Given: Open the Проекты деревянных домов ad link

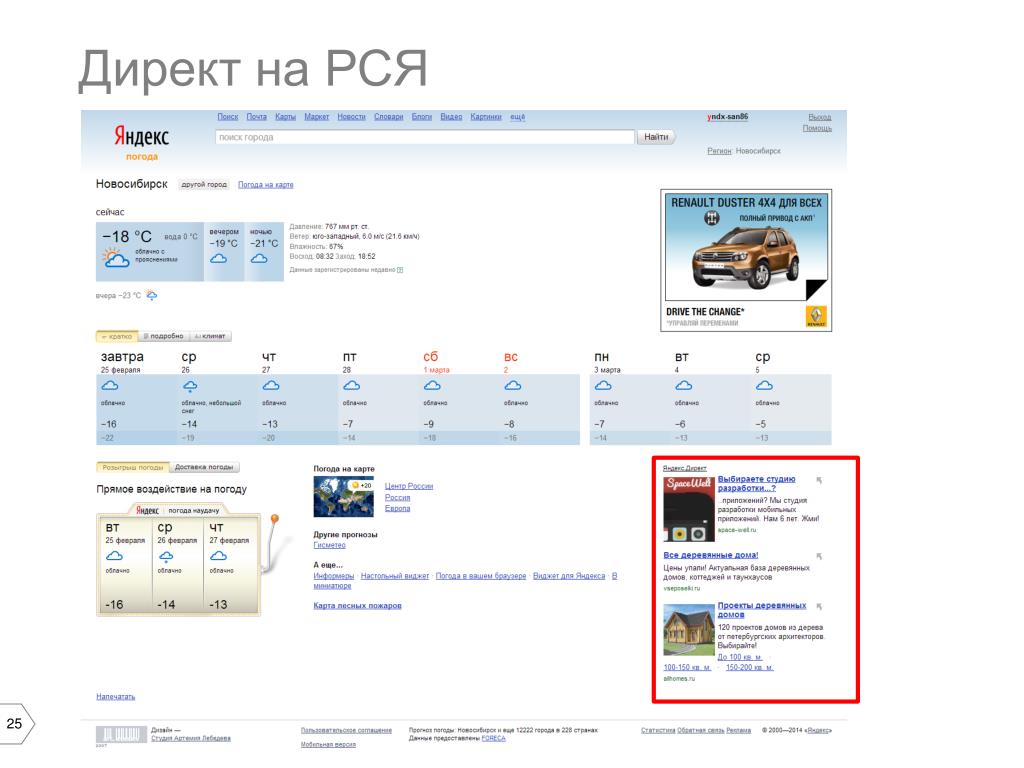Looking at the screenshot, I should coord(761,610).
